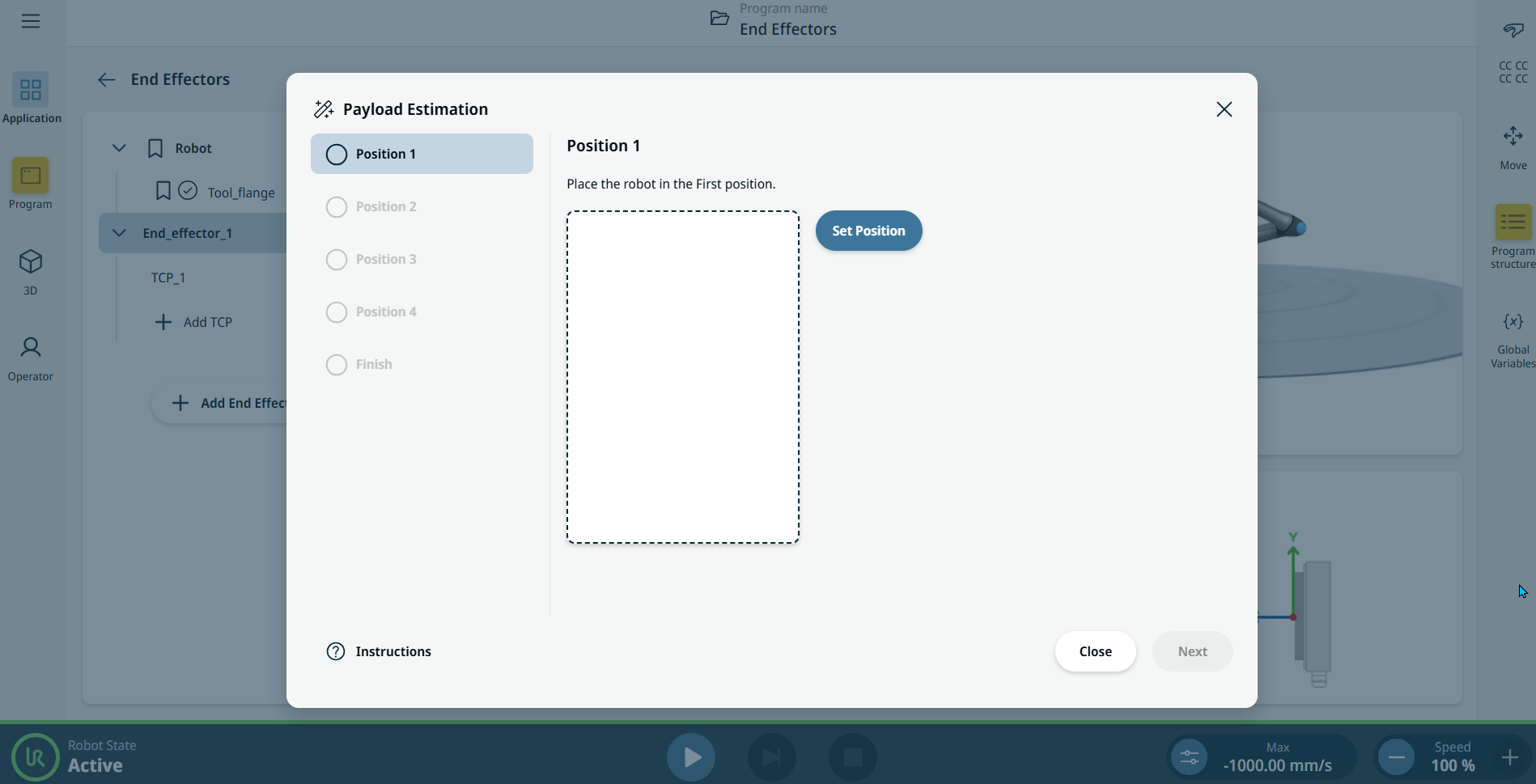
Task: Collapse the End_effector_1 node
Action: click(x=119, y=233)
